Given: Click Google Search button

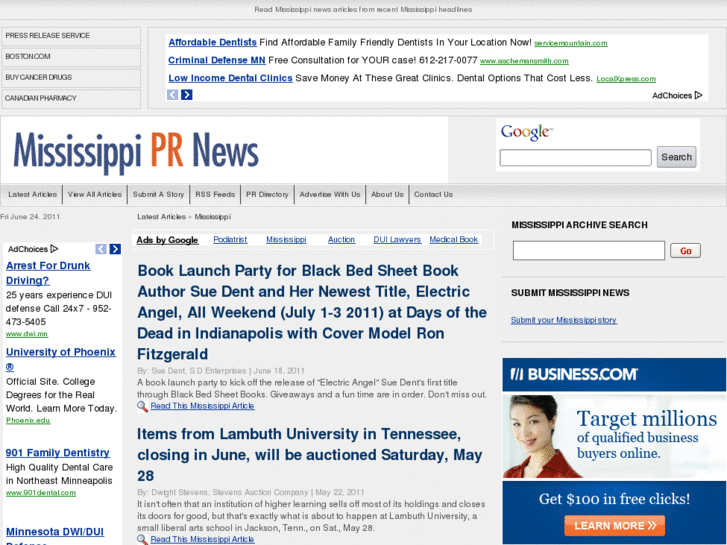Looking at the screenshot, I should [676, 157].
